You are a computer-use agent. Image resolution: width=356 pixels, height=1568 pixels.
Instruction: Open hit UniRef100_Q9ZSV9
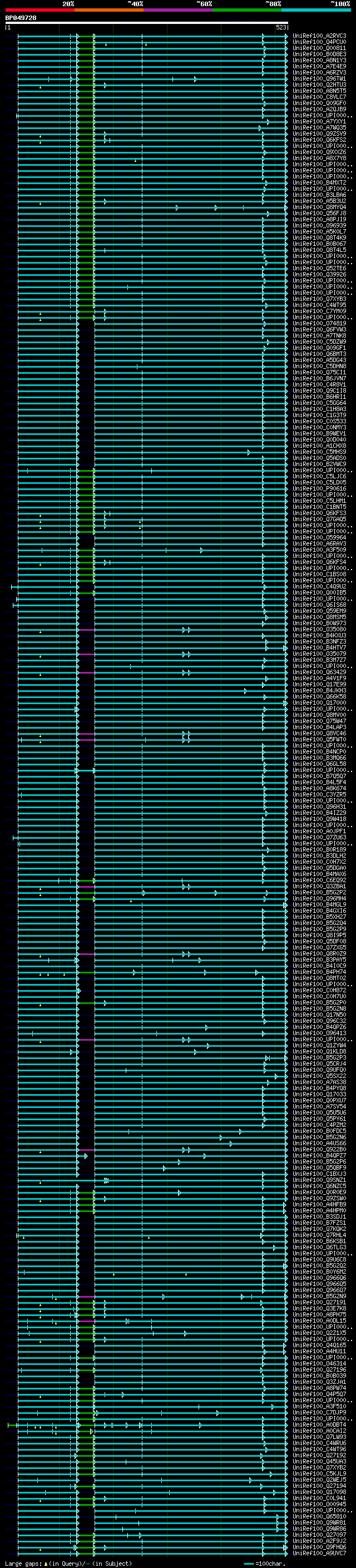319,134
